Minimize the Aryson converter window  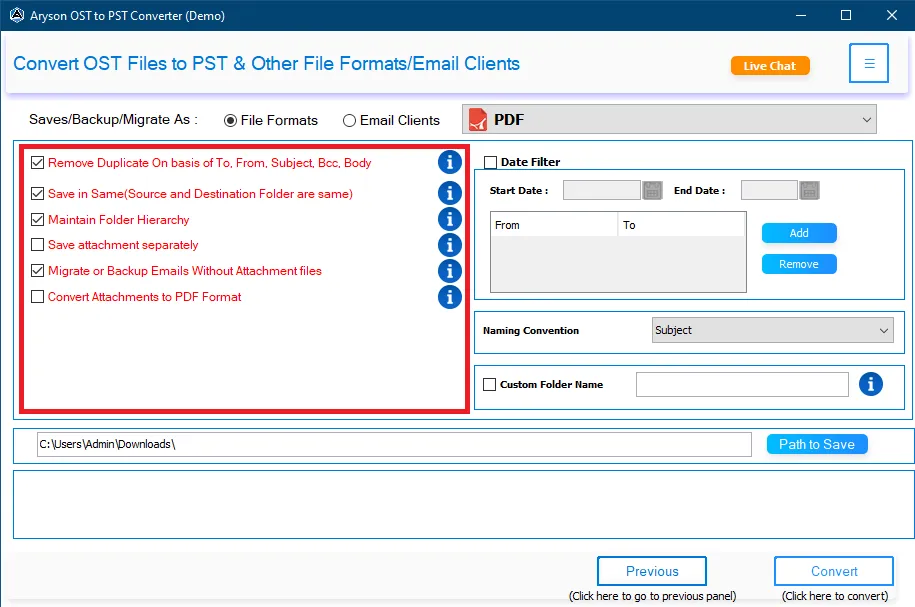801,15
